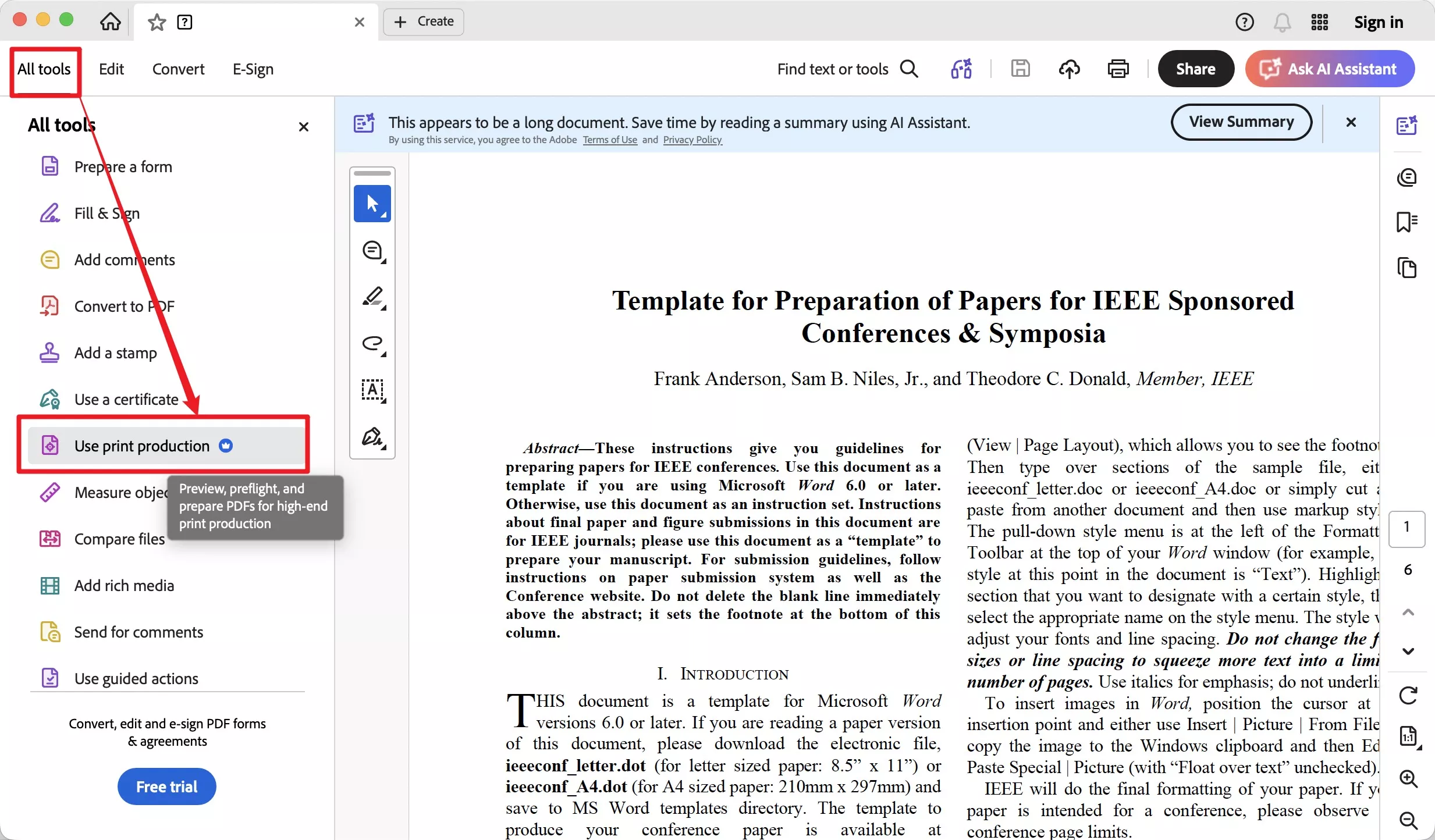Open the Adobe apps grid

click(1319, 22)
